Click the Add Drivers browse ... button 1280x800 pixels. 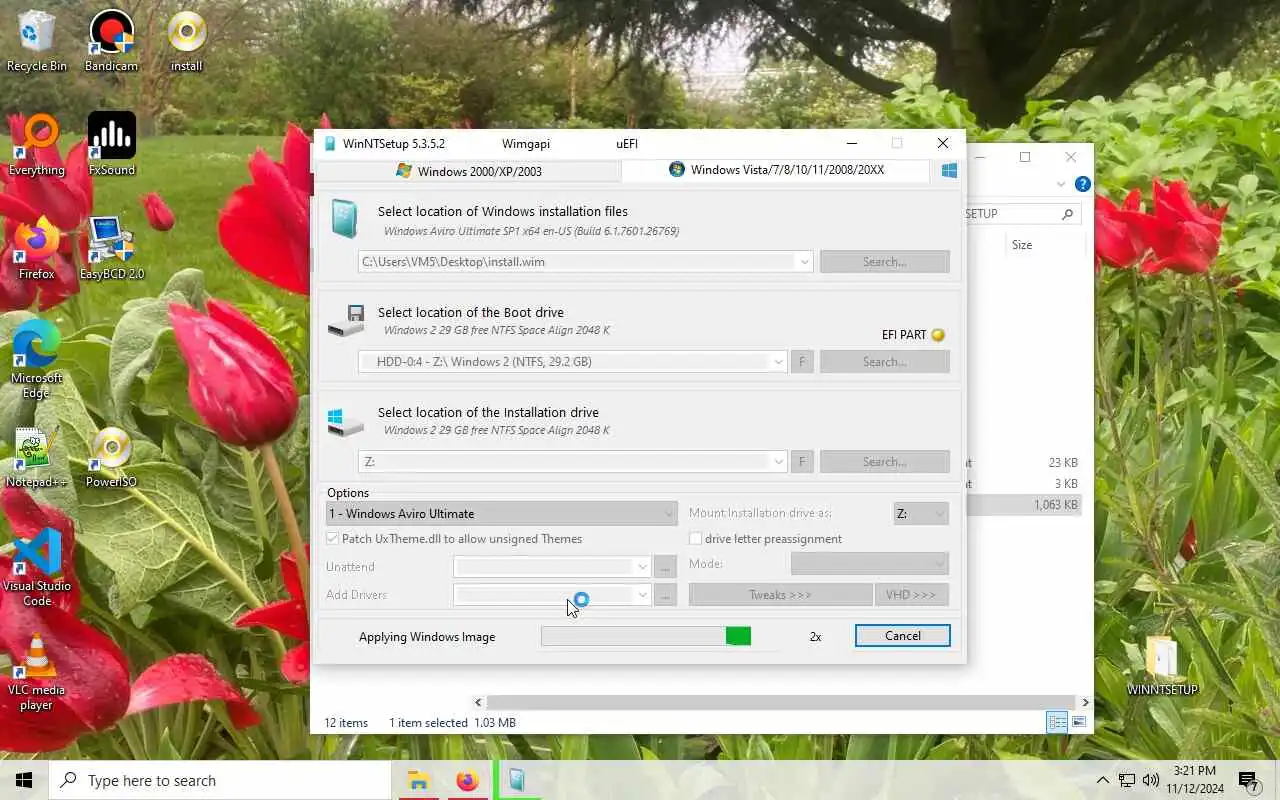pyautogui.click(x=666, y=595)
